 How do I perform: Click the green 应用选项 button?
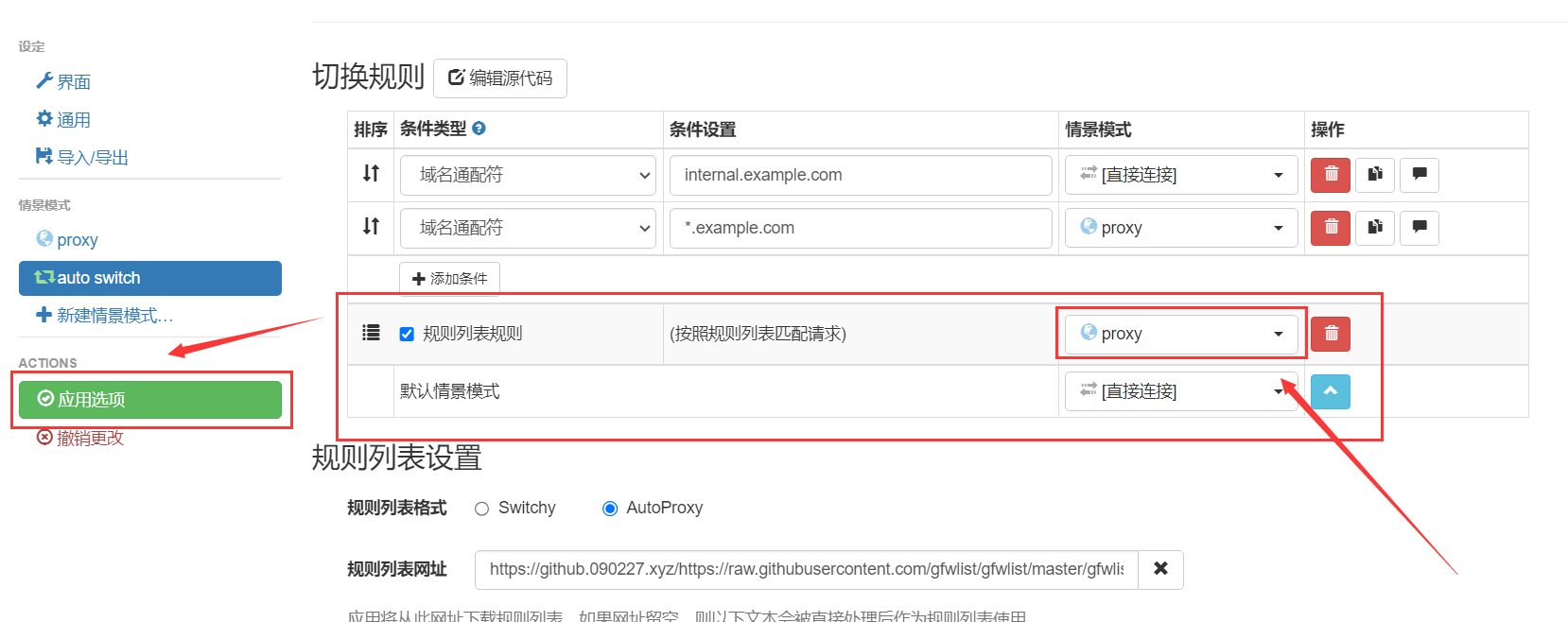tap(150, 399)
